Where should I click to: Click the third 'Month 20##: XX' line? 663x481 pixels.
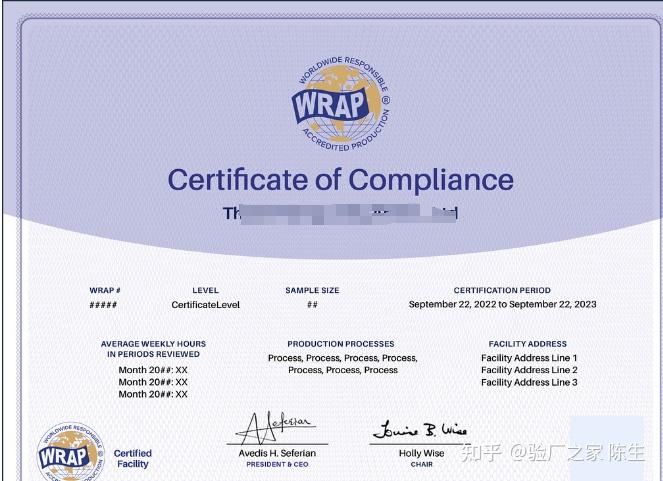tap(153, 394)
